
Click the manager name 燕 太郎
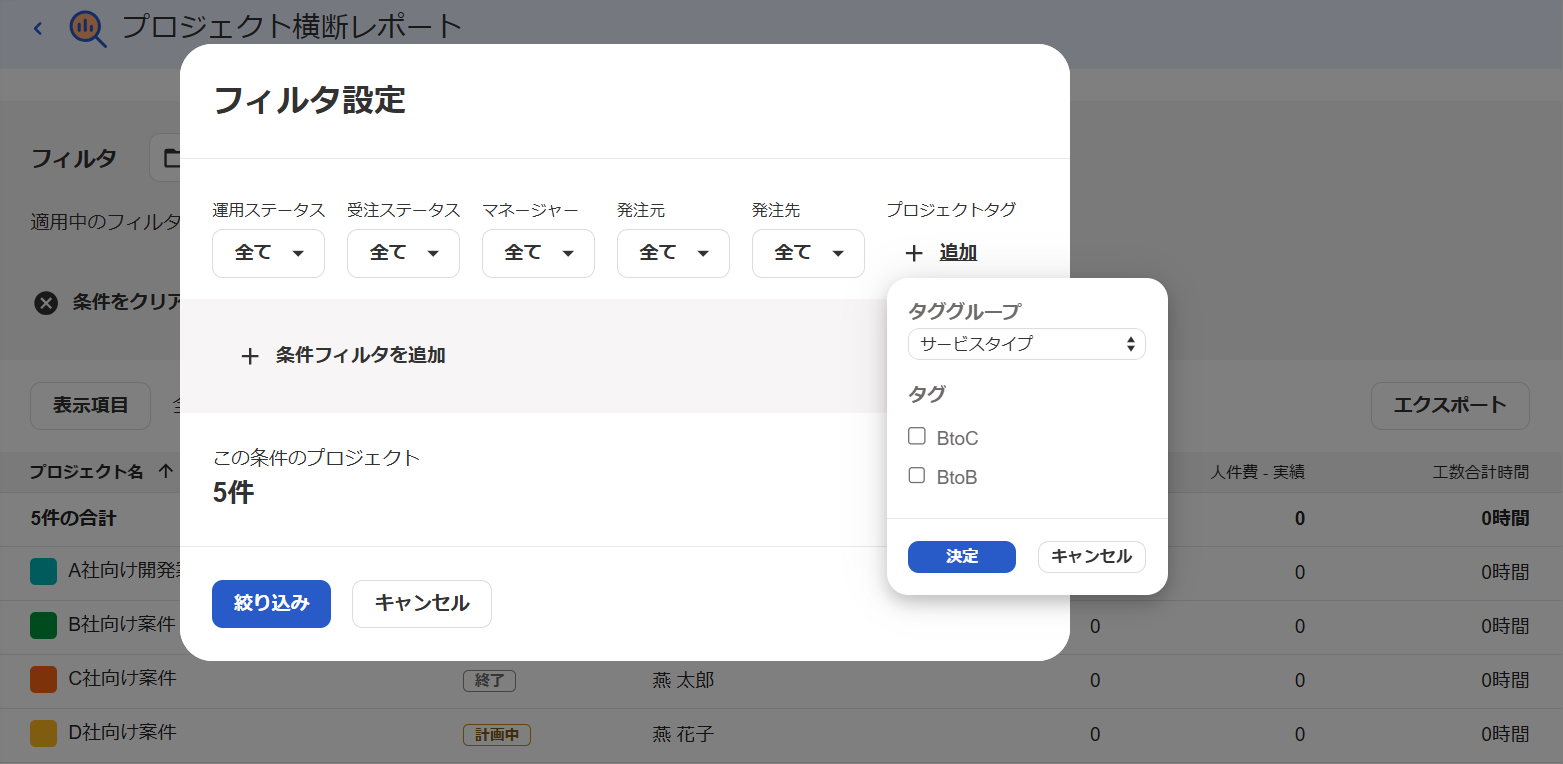click(x=683, y=681)
